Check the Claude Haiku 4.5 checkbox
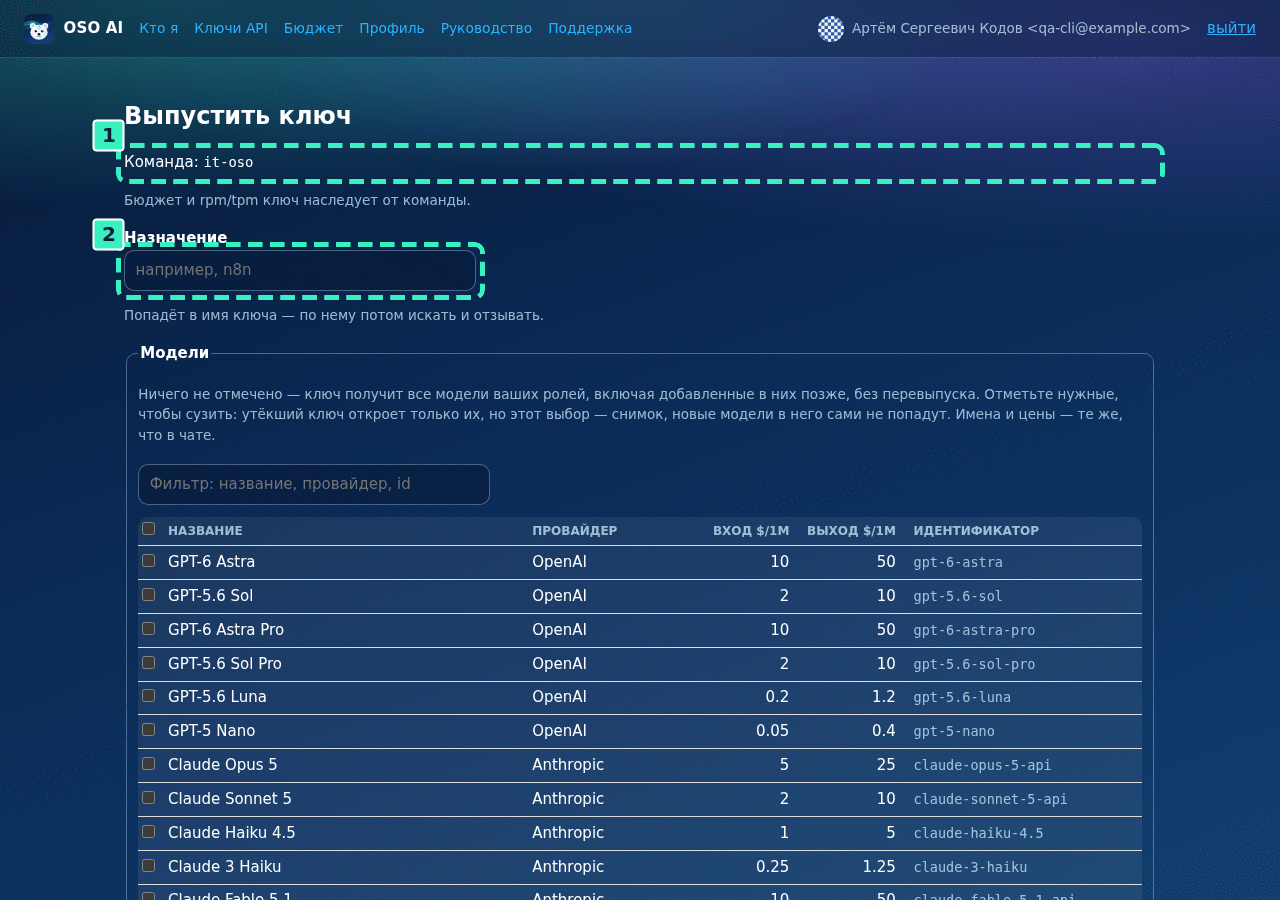1280x900 pixels. click(148, 832)
